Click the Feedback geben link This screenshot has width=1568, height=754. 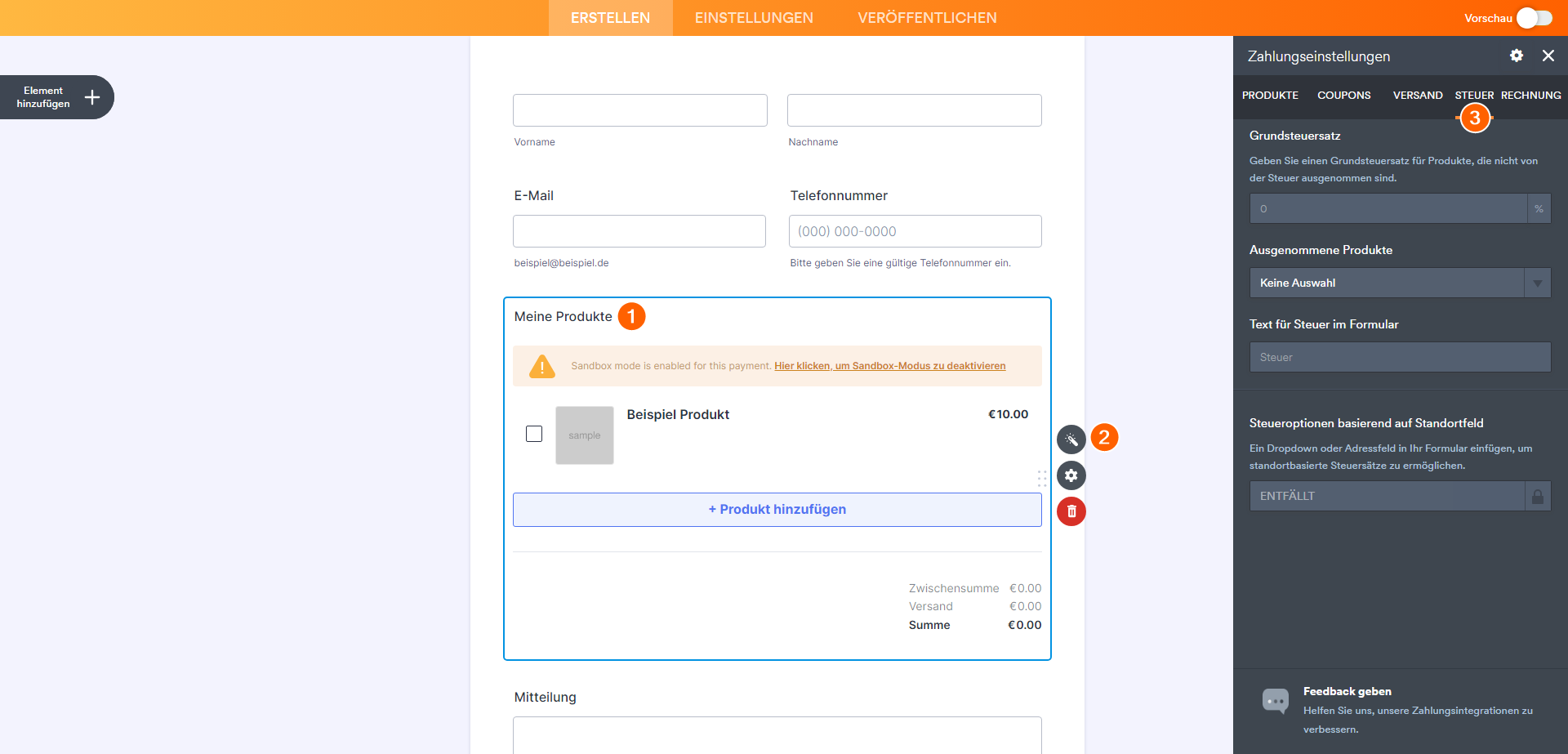pyautogui.click(x=1347, y=691)
